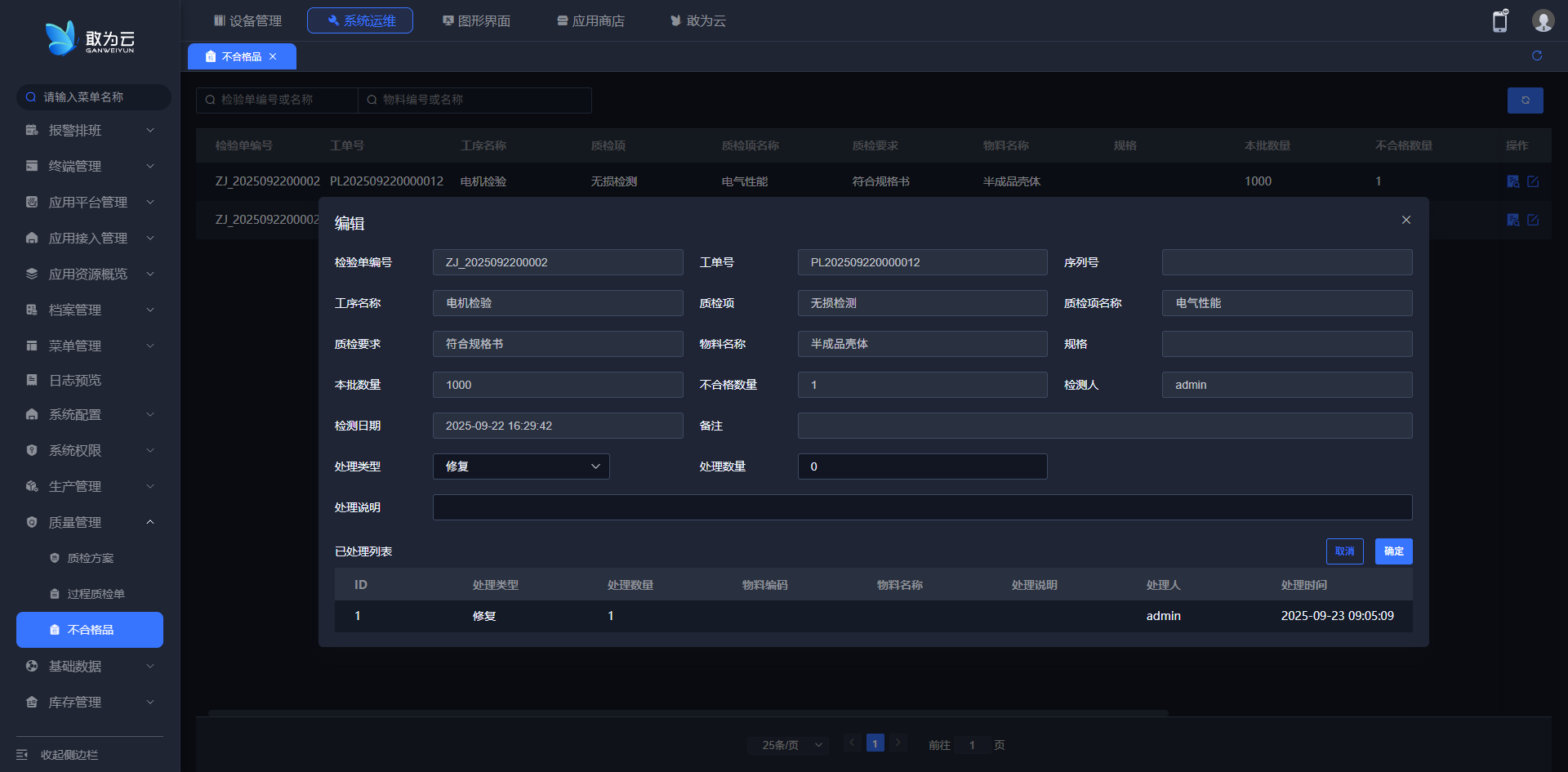Click the 确定 button
This screenshot has width=1568, height=772.
point(1393,551)
